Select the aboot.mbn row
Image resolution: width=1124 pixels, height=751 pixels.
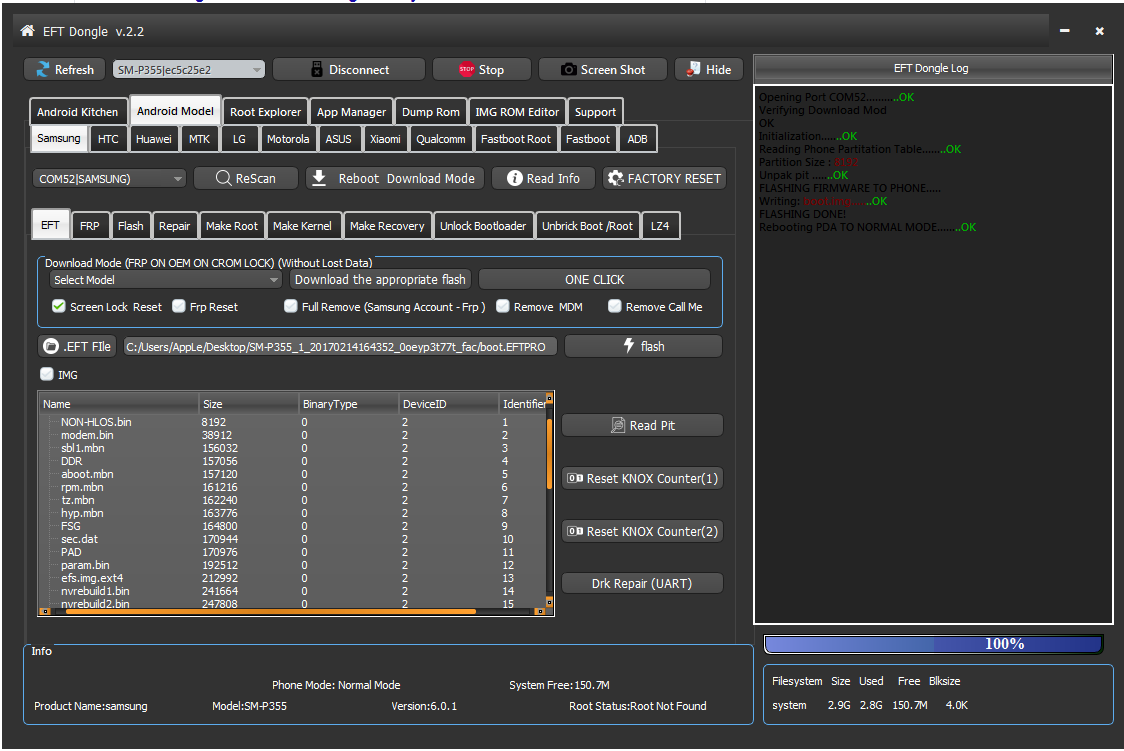pos(292,474)
